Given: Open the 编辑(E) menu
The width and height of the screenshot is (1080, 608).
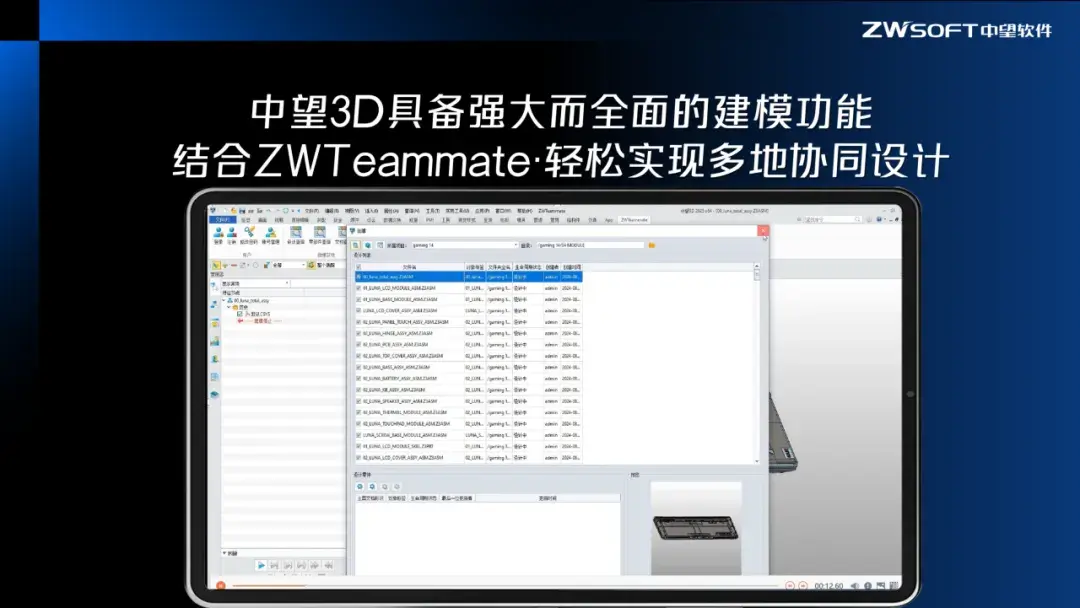Looking at the screenshot, I should click(x=332, y=211).
